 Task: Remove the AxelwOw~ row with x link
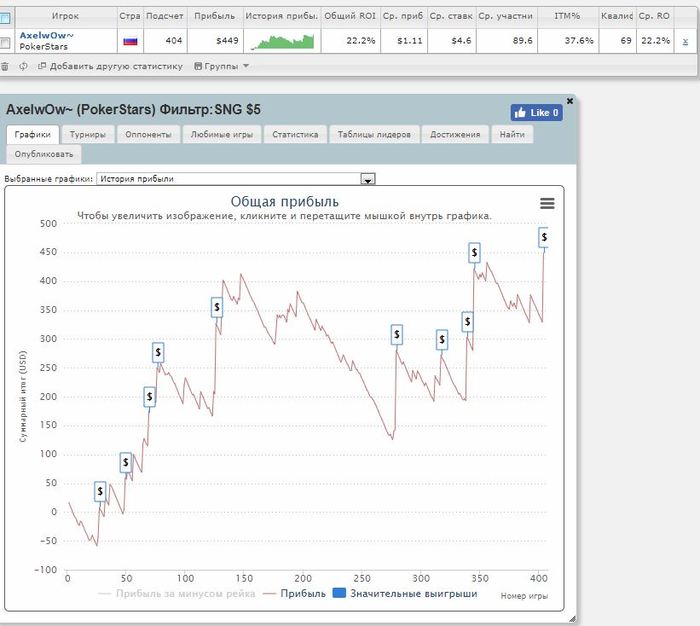685,42
